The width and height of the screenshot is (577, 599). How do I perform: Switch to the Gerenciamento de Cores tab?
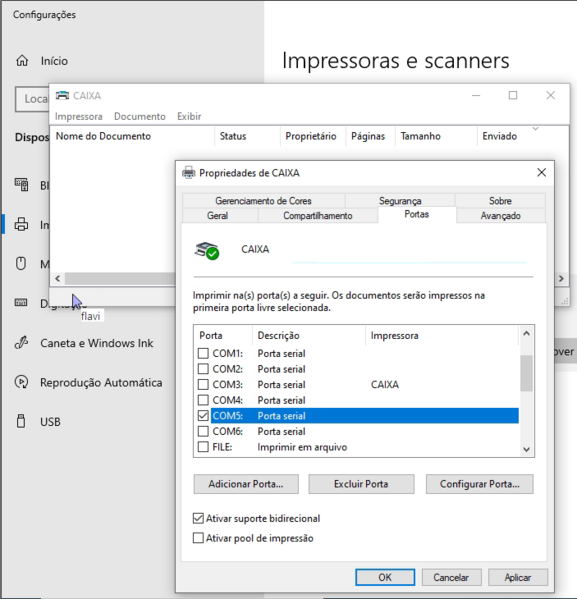pyautogui.click(x=263, y=201)
